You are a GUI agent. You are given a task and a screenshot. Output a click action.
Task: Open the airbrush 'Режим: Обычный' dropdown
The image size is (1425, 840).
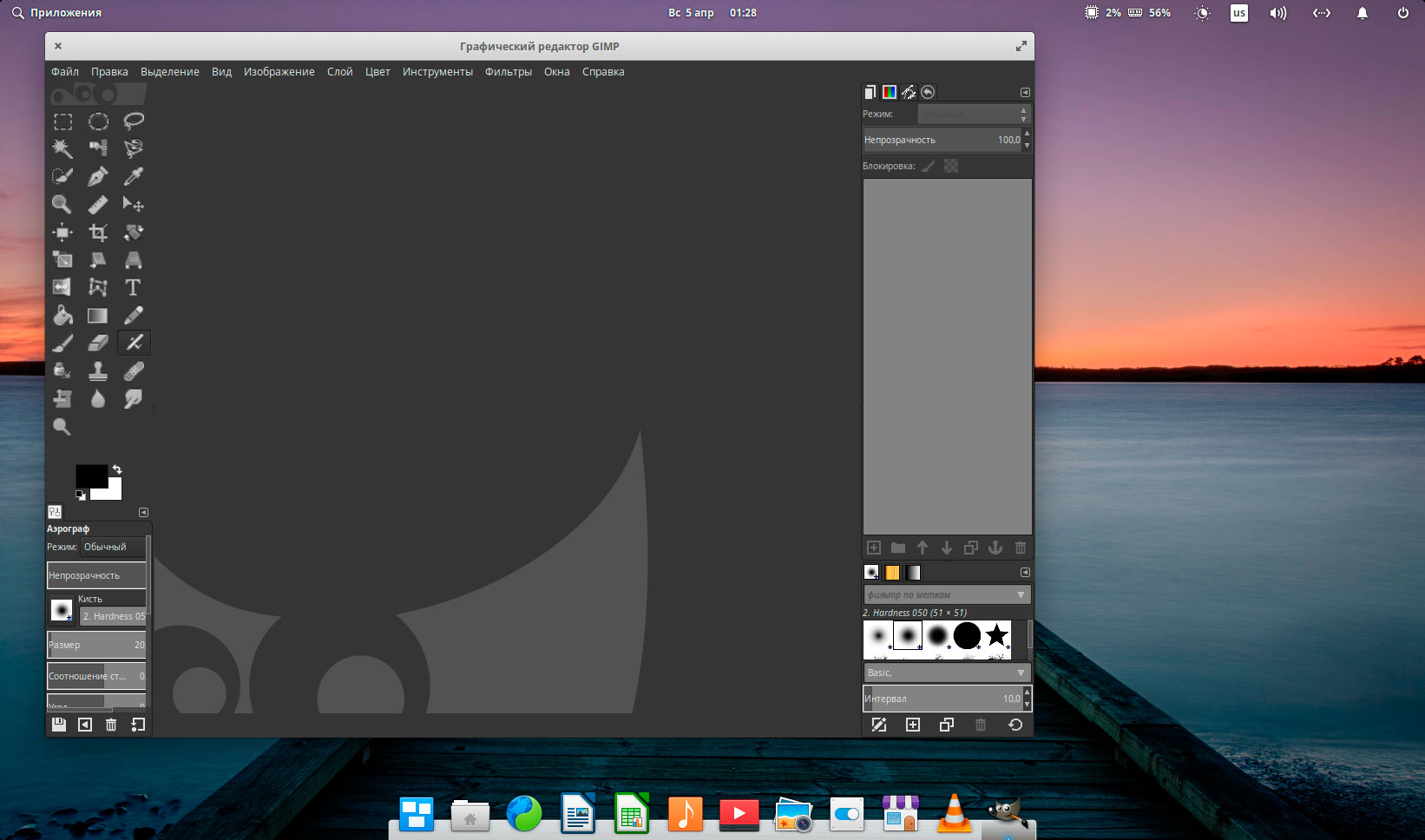click(x=113, y=547)
